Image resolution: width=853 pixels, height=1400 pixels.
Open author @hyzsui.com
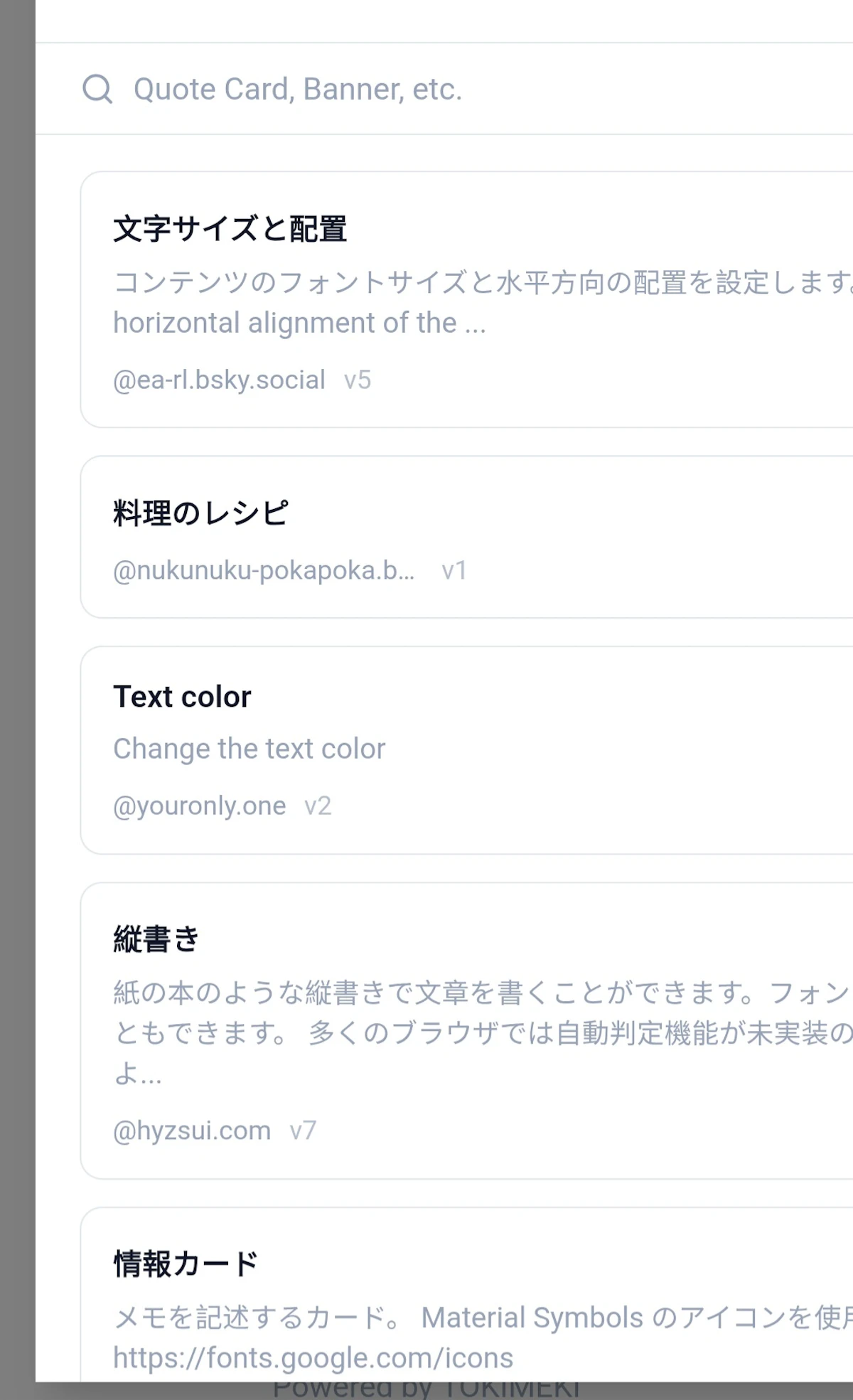click(x=192, y=1131)
